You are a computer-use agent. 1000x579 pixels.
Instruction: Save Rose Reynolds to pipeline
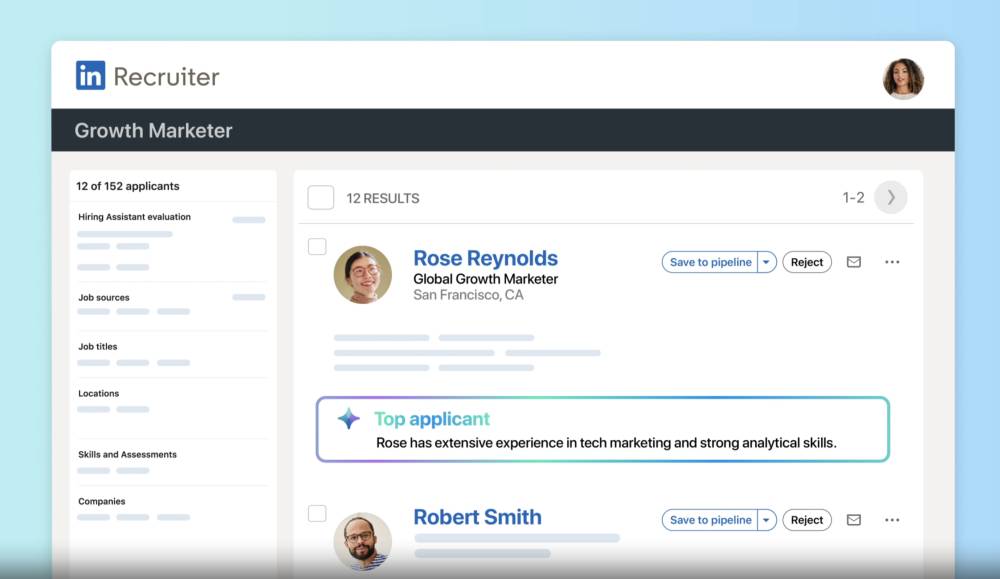pos(710,262)
